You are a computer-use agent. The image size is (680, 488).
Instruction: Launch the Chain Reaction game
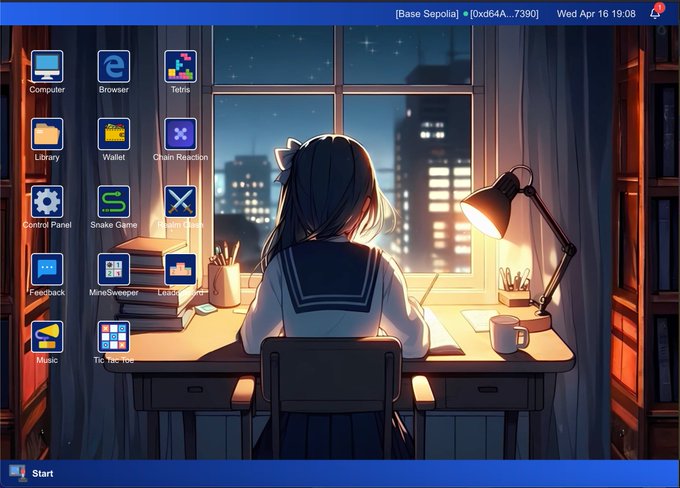point(180,134)
